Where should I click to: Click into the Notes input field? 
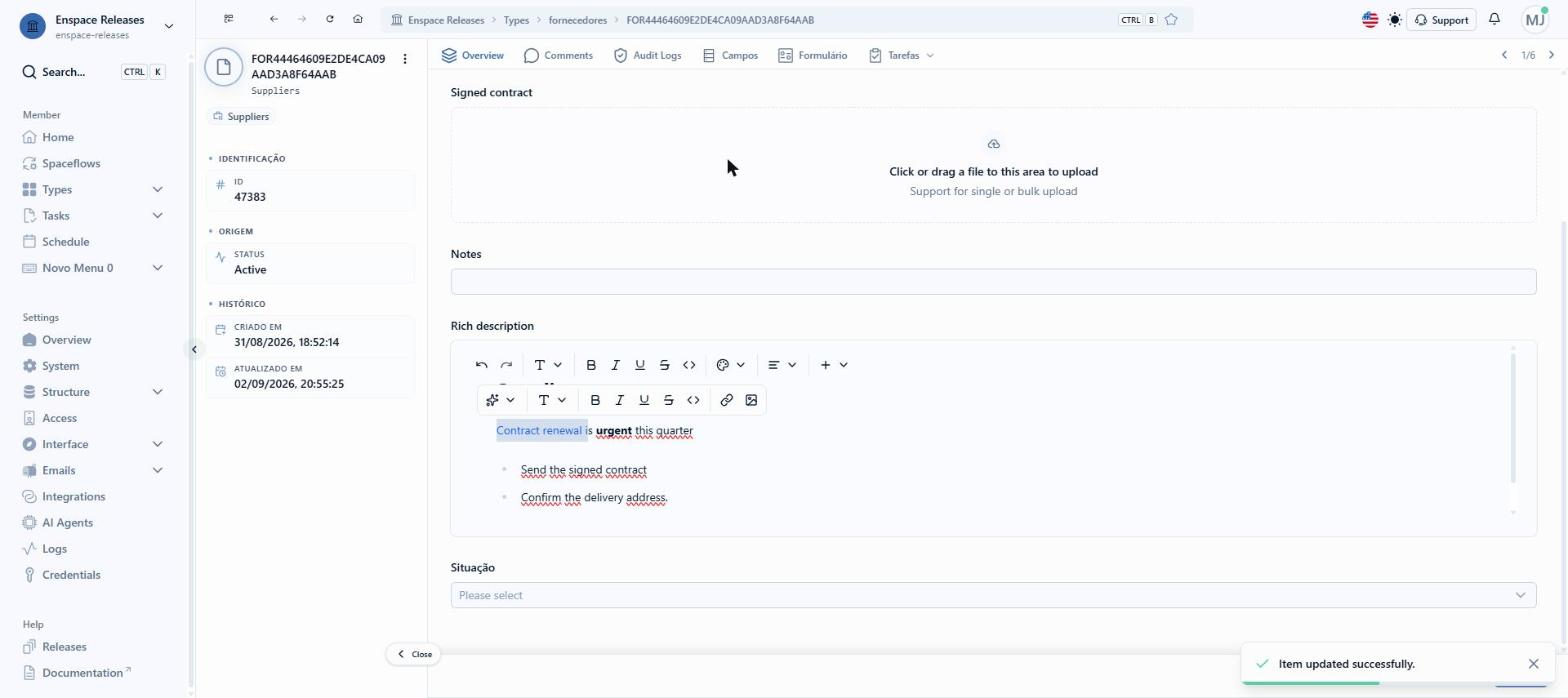click(993, 282)
